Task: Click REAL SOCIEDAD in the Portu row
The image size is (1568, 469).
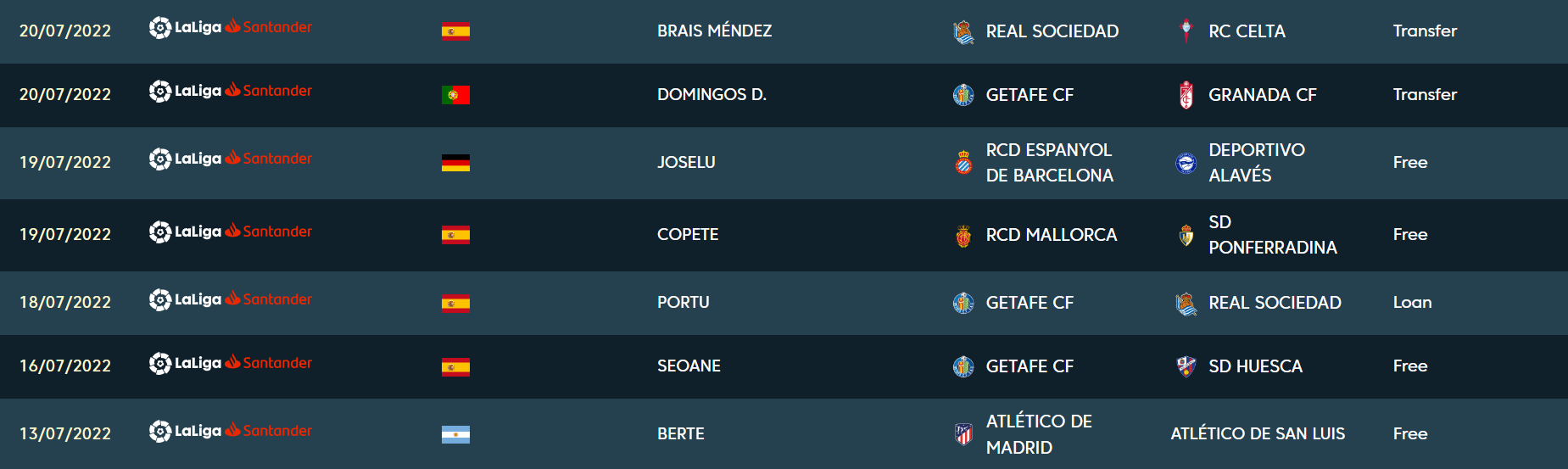Action: 1275,302
